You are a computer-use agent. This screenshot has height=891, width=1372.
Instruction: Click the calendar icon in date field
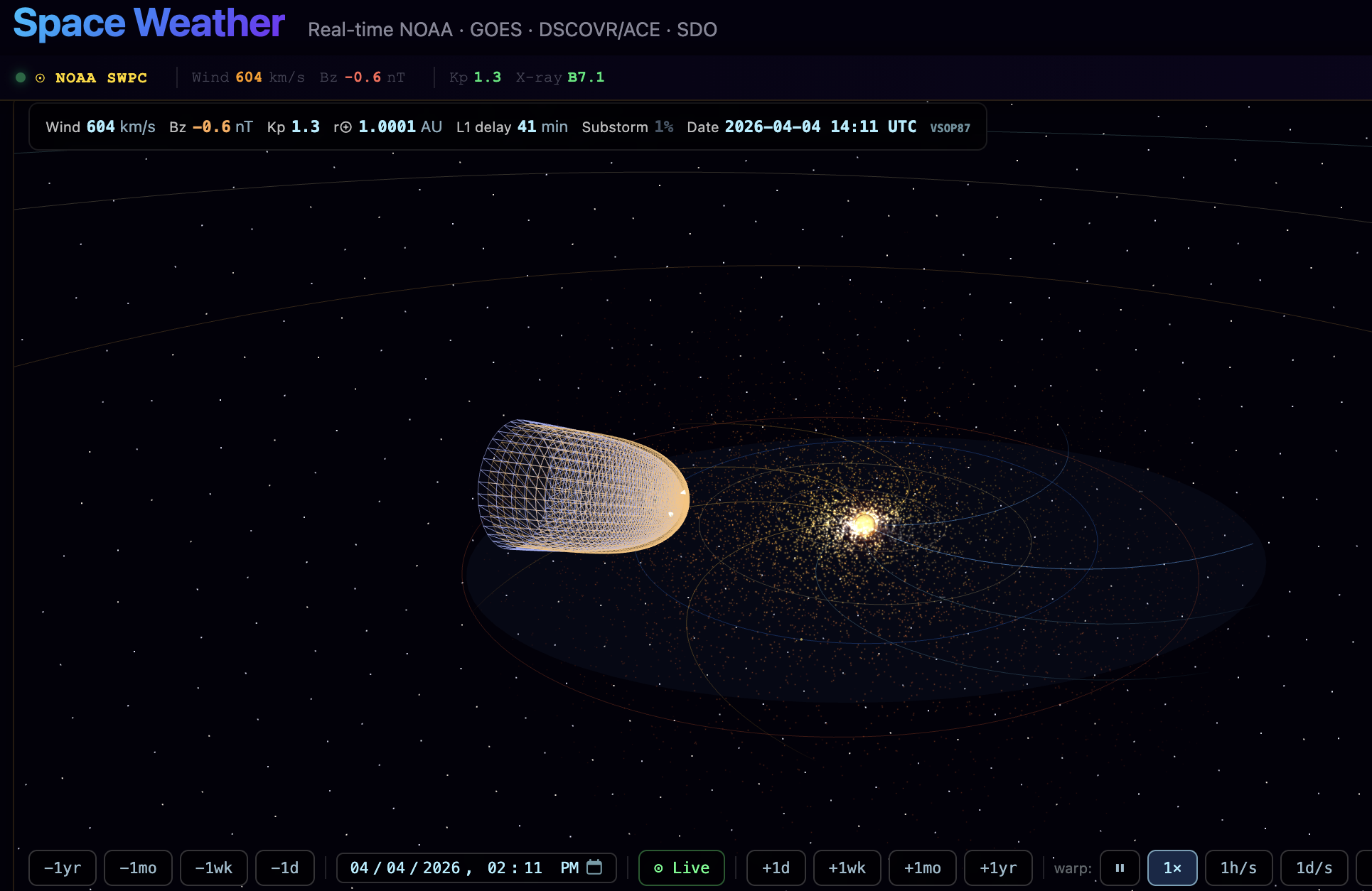[594, 867]
